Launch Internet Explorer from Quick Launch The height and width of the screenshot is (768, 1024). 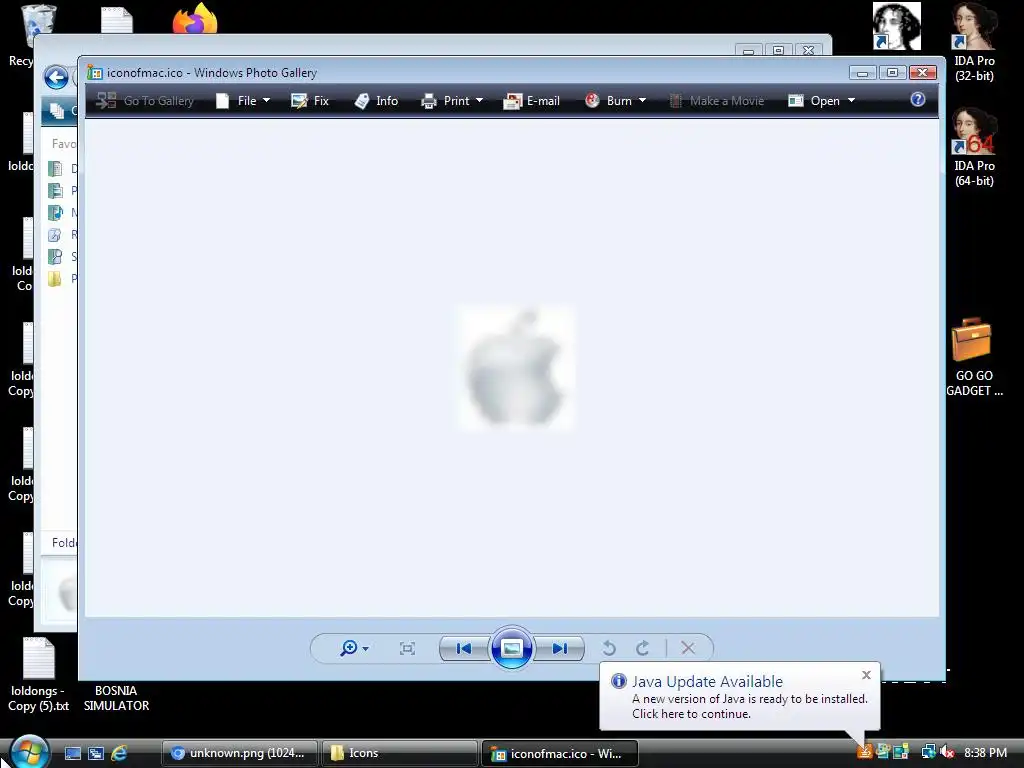(x=119, y=753)
